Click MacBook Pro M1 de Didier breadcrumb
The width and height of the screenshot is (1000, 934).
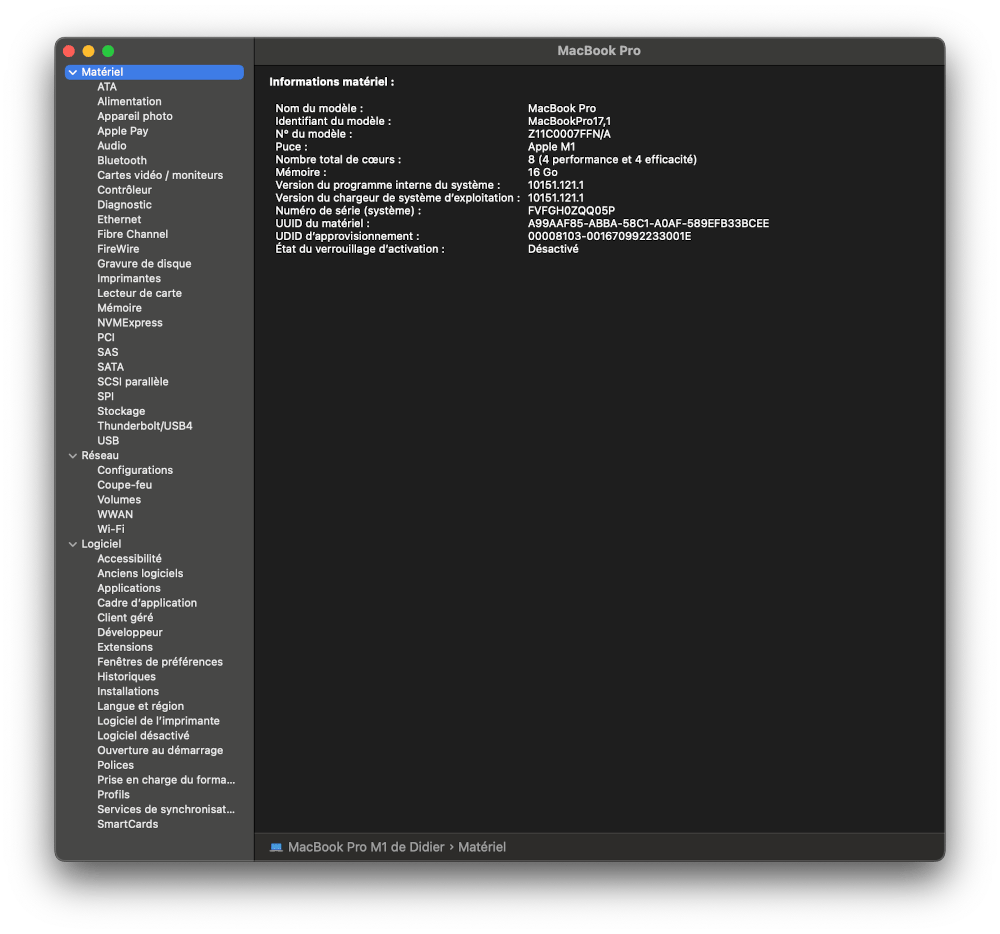pyautogui.click(x=366, y=847)
